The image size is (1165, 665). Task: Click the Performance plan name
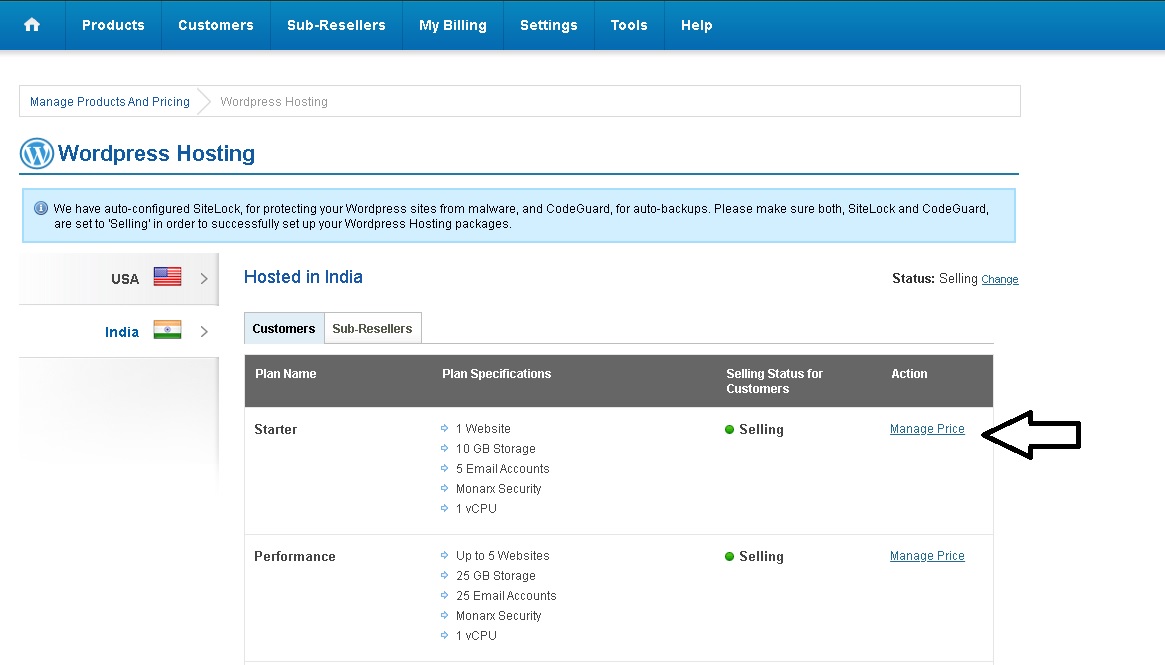(x=295, y=557)
